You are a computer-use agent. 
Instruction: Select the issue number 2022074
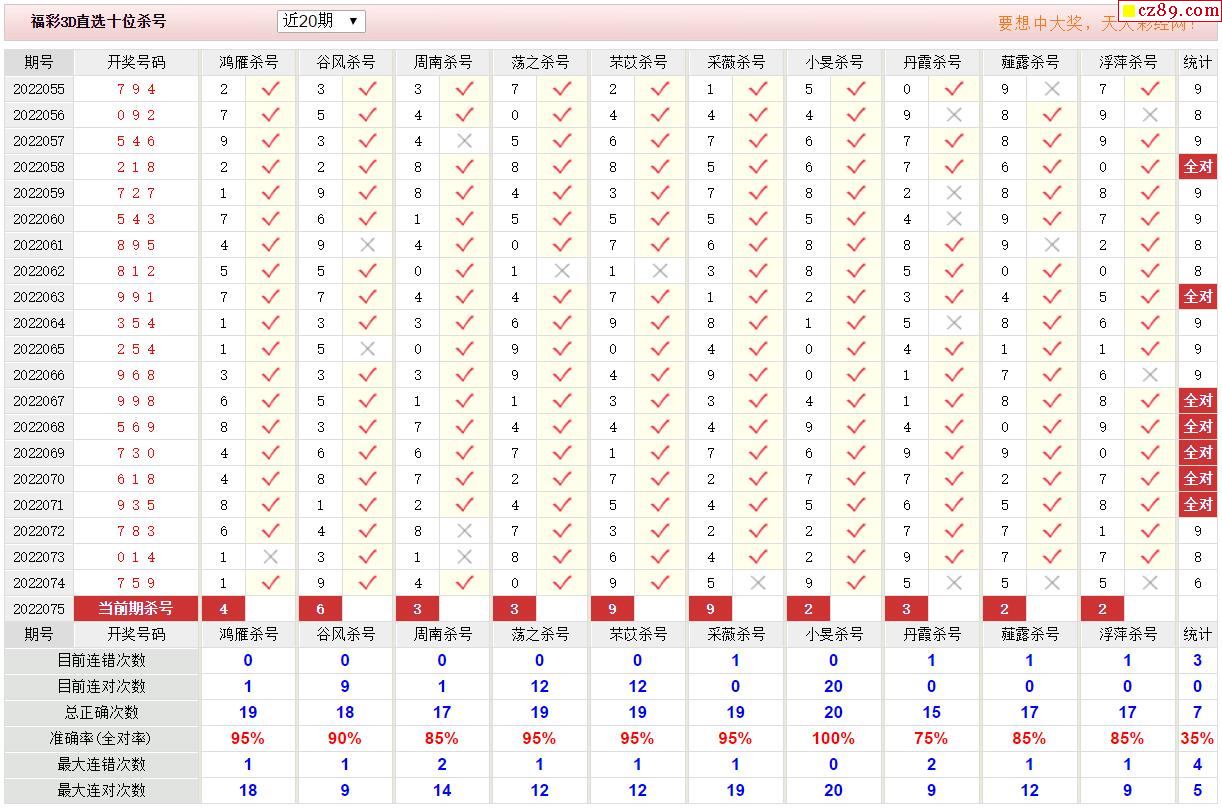pos(39,583)
